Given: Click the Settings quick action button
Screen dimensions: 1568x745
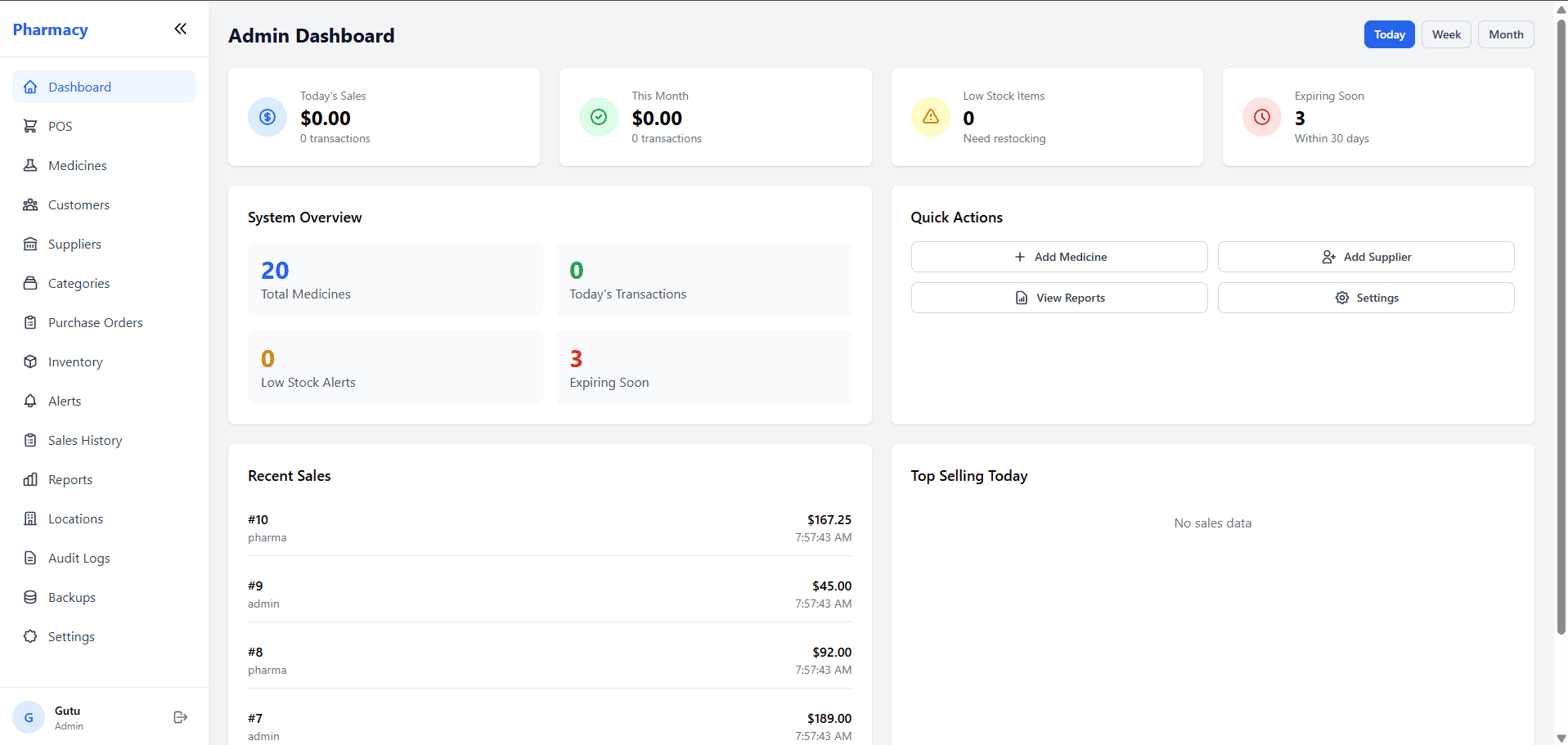Looking at the screenshot, I should 1366,298.
